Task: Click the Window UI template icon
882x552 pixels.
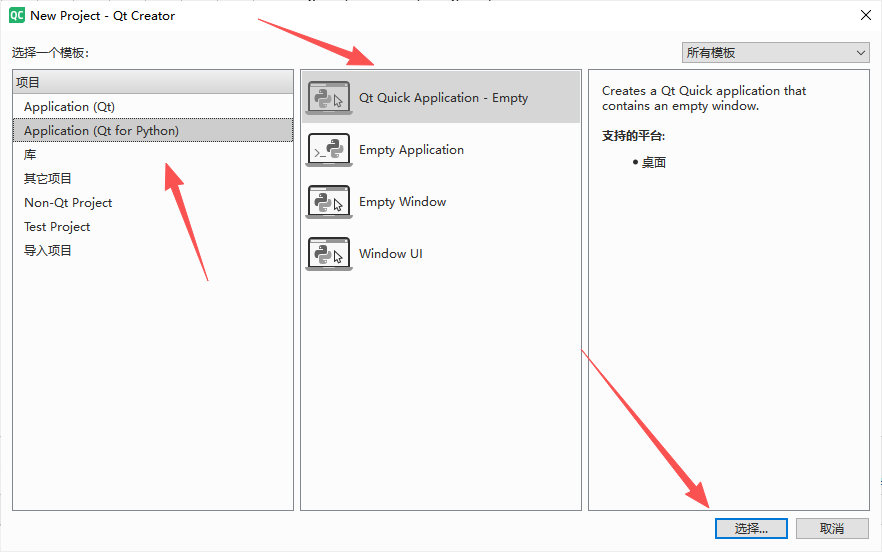Action: [x=329, y=254]
